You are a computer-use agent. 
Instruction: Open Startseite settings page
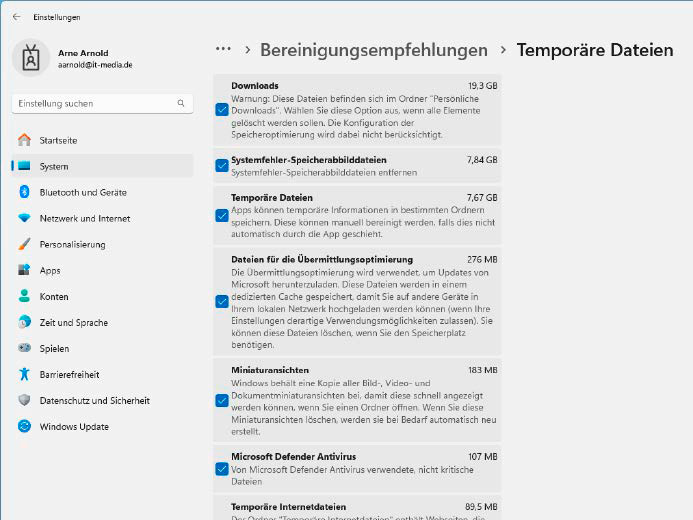pyautogui.click(x=103, y=140)
